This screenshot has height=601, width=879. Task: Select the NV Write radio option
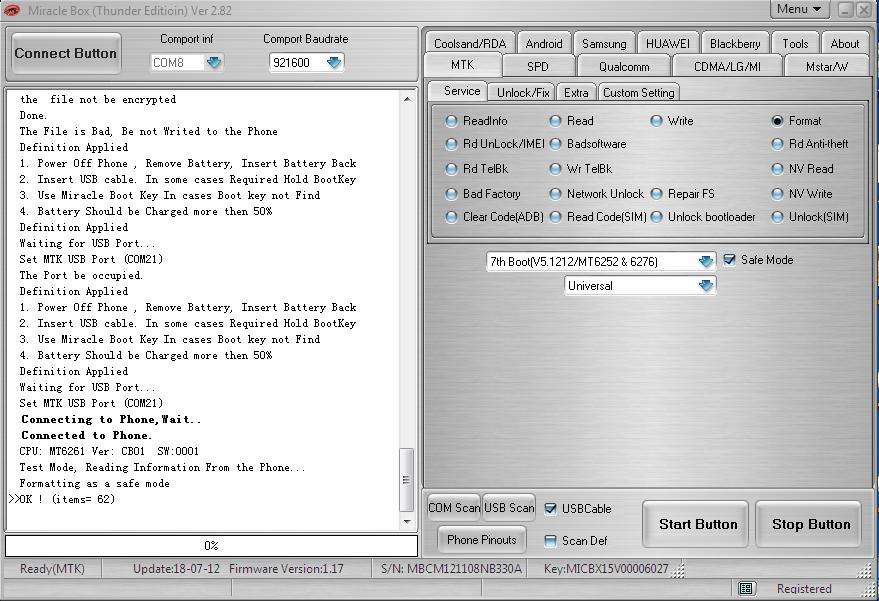point(778,194)
